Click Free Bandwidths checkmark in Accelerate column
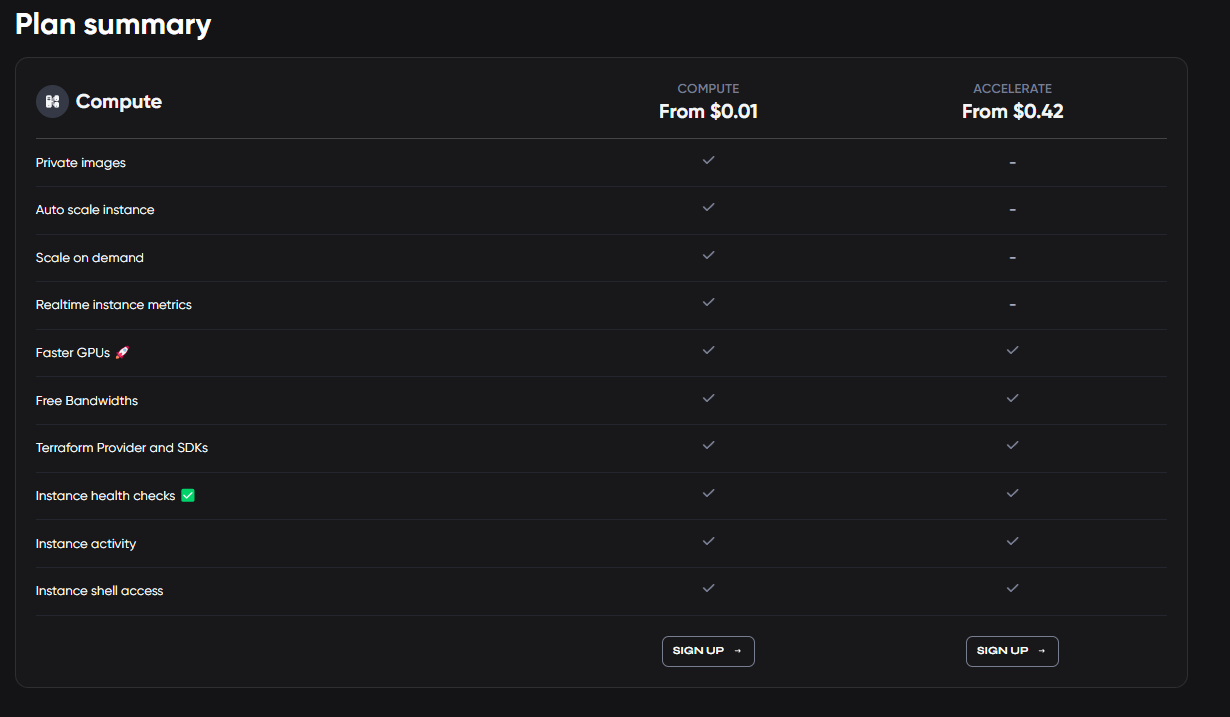The width and height of the screenshot is (1230, 717). pos(1012,398)
